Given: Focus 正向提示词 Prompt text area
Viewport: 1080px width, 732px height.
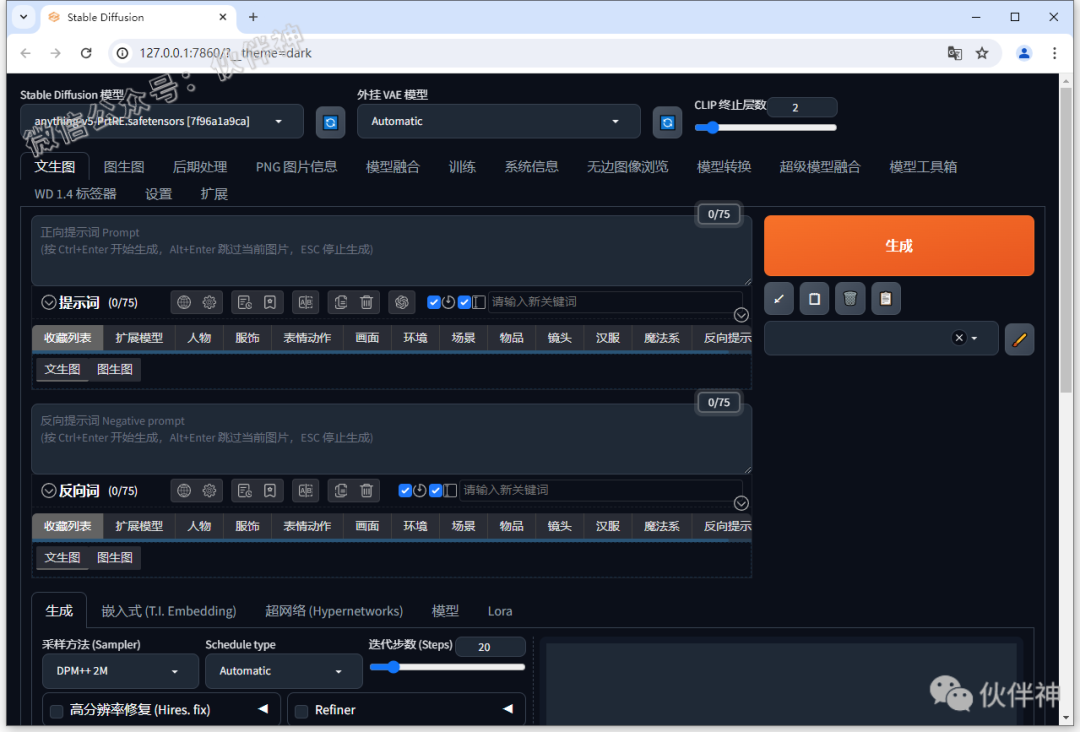Looking at the screenshot, I should point(391,250).
